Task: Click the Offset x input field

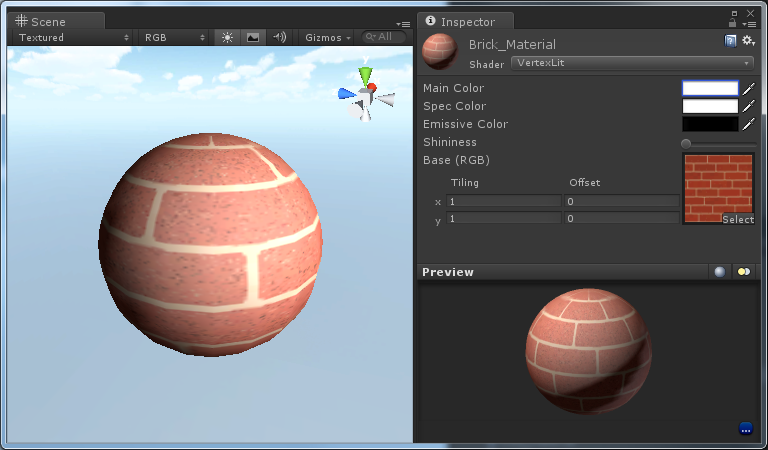Action: coord(622,201)
